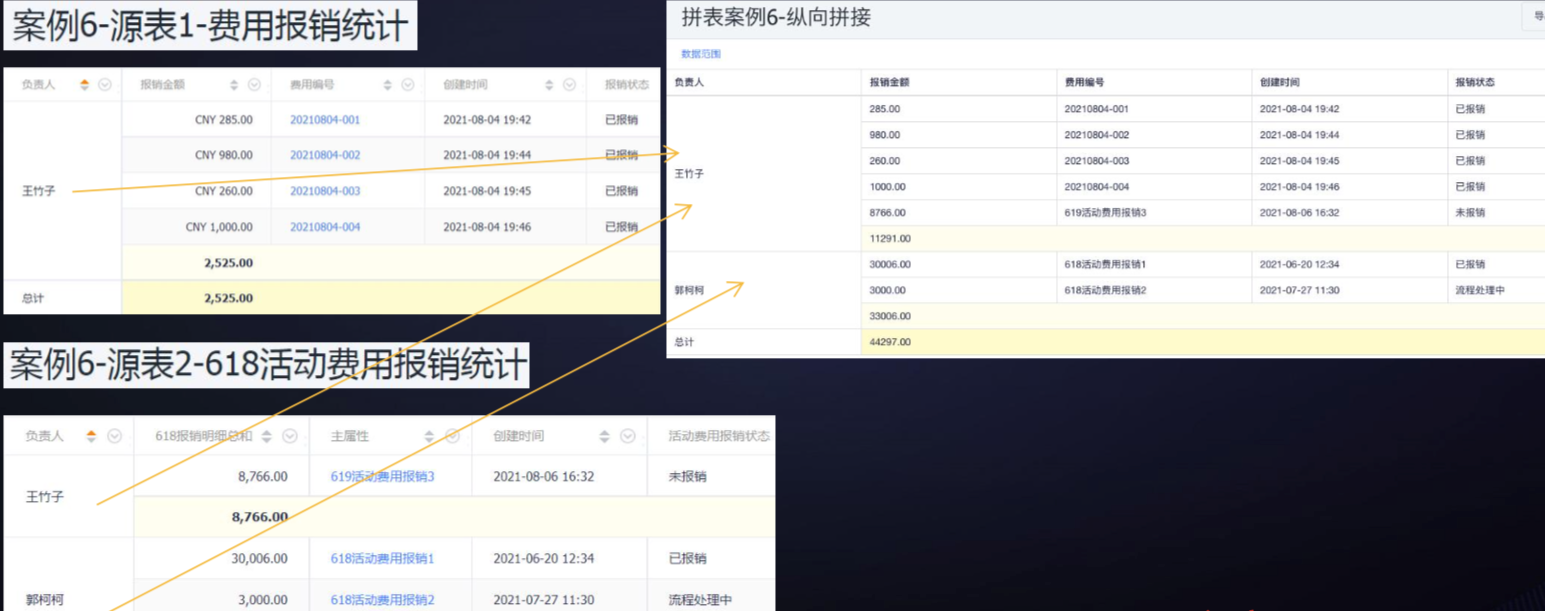This screenshot has width=1545, height=611.
Task: Sort by 费用编号 in 费用报销统计 table
Action: [387, 85]
